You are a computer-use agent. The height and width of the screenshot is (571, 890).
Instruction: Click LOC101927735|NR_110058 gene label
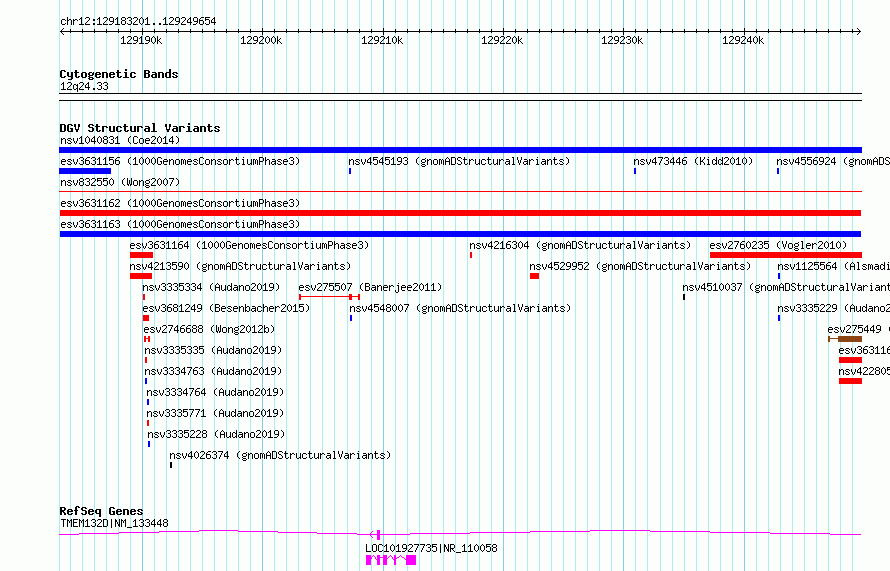(431, 548)
